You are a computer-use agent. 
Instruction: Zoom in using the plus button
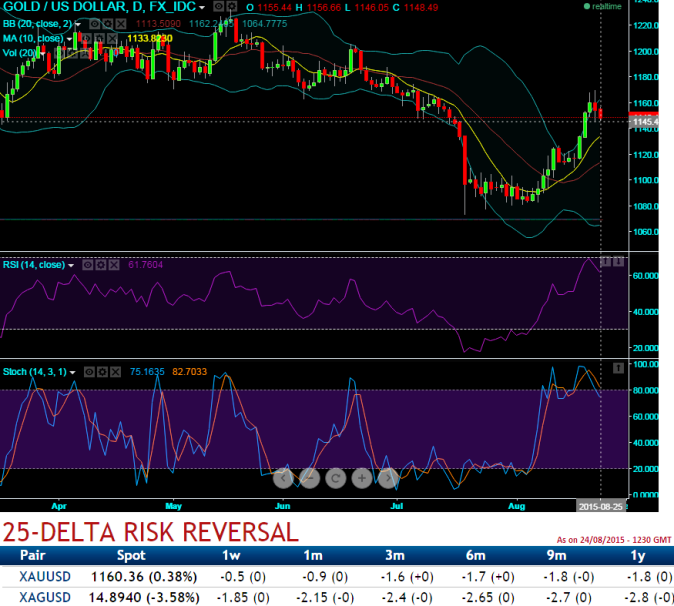click(360, 477)
